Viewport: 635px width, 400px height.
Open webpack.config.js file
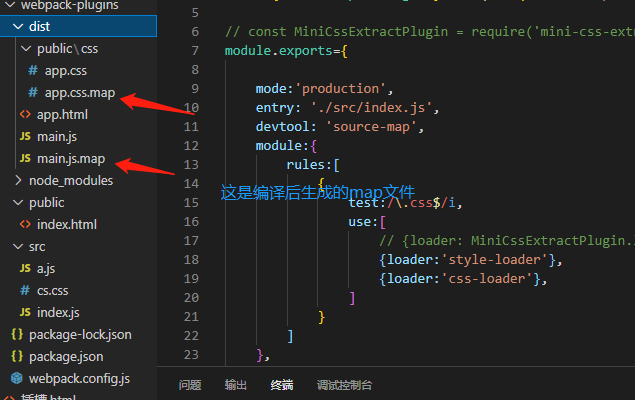(x=79, y=379)
